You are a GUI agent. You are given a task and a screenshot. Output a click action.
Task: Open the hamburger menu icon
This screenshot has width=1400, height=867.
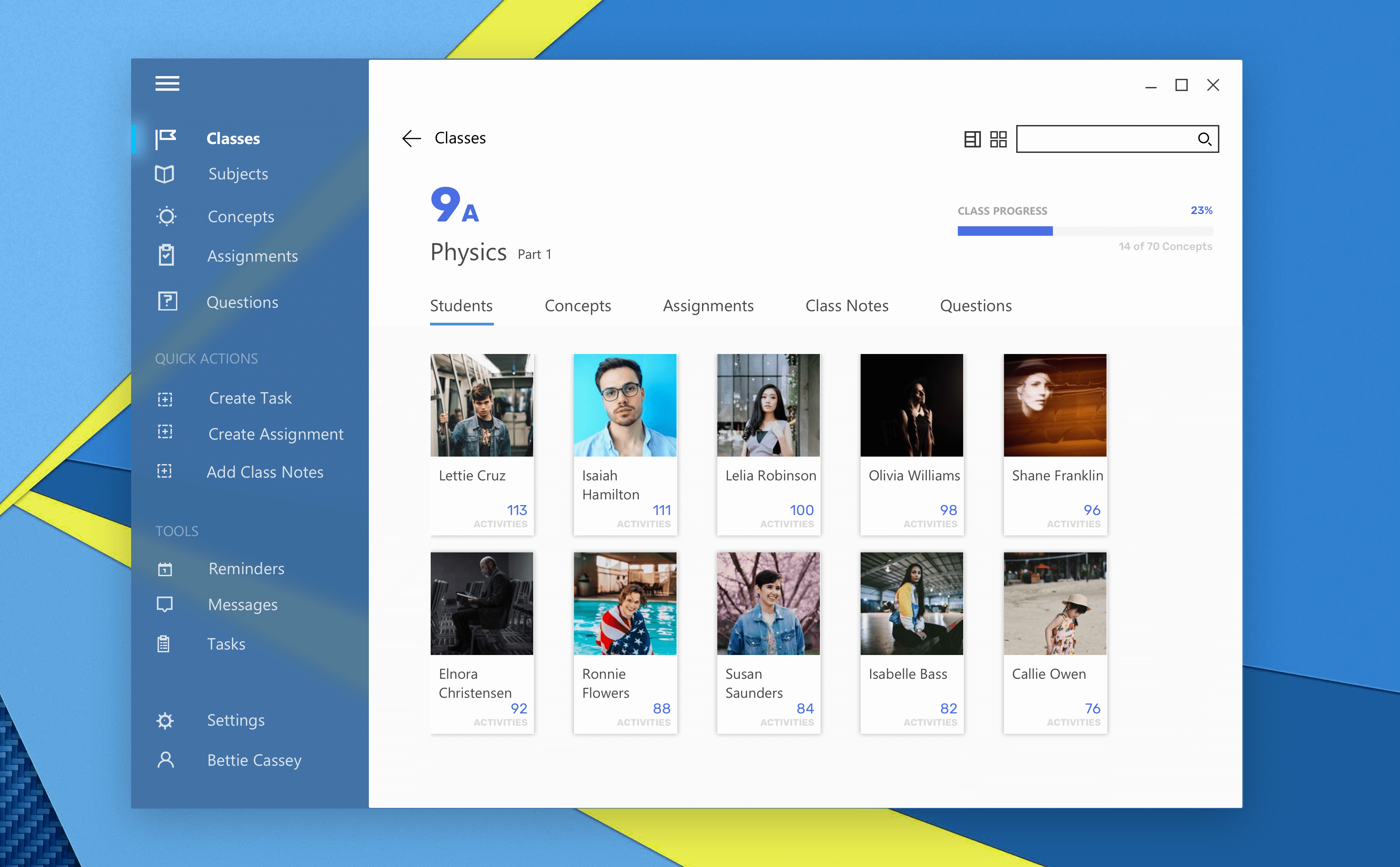(x=167, y=84)
